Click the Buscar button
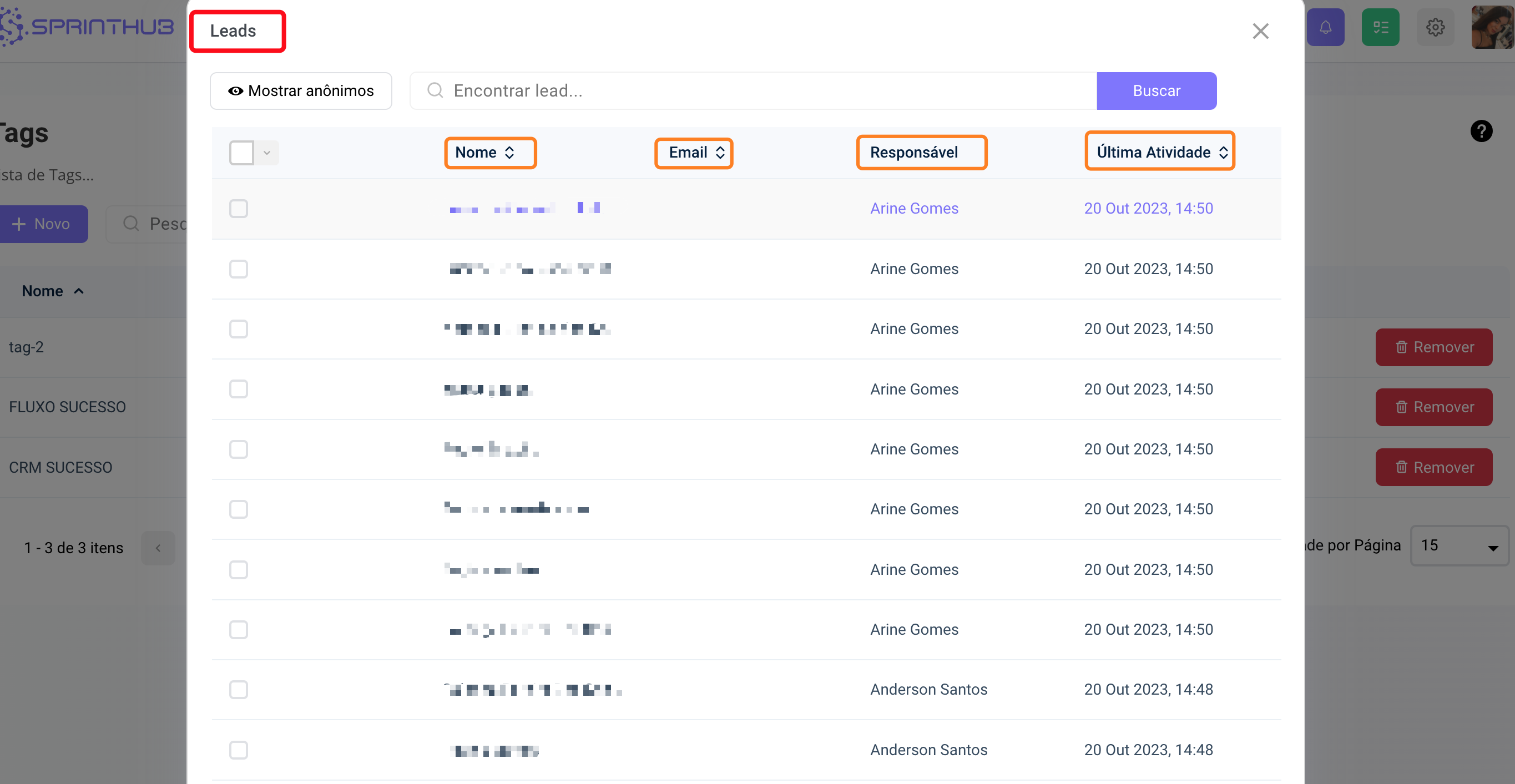 [x=1155, y=91]
